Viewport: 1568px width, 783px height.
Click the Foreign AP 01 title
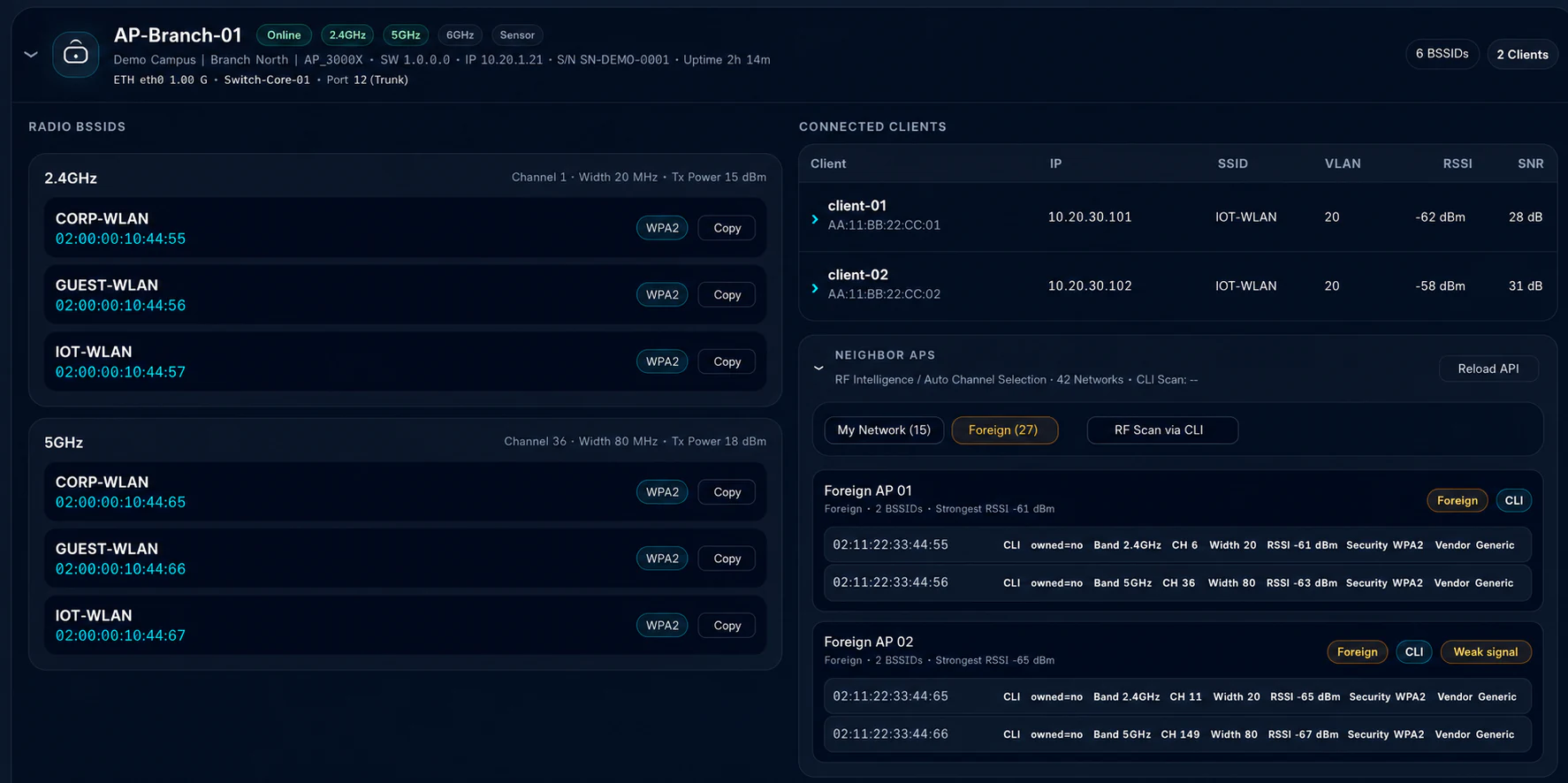(868, 490)
